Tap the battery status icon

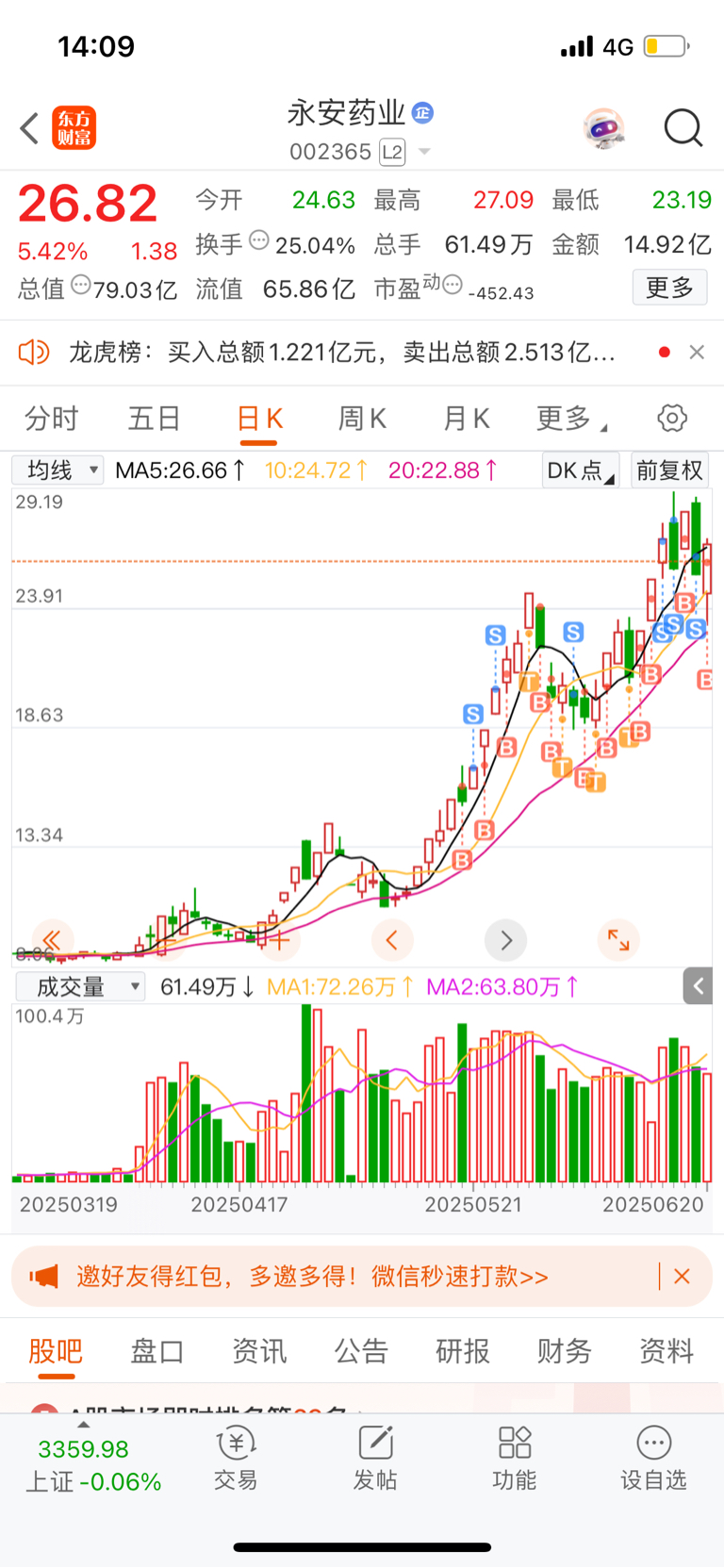666,46
